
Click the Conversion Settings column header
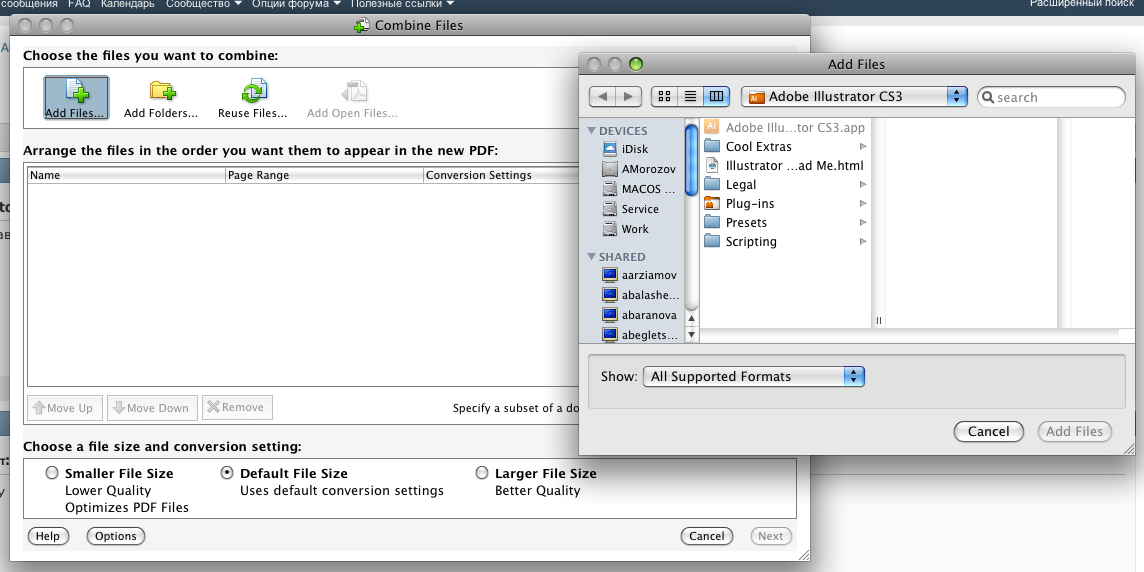(501, 175)
